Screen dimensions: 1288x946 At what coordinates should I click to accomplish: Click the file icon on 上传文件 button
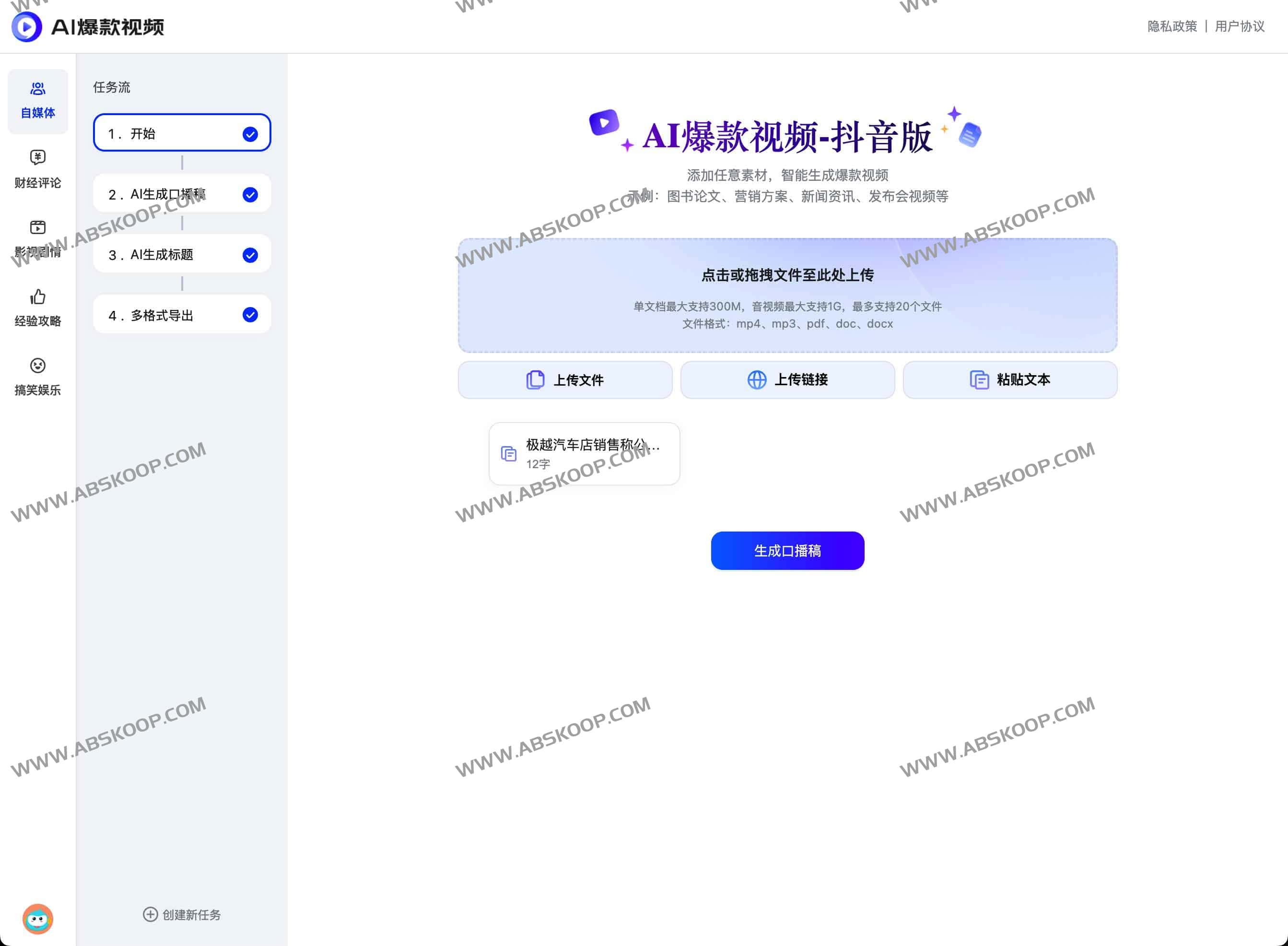(535, 379)
